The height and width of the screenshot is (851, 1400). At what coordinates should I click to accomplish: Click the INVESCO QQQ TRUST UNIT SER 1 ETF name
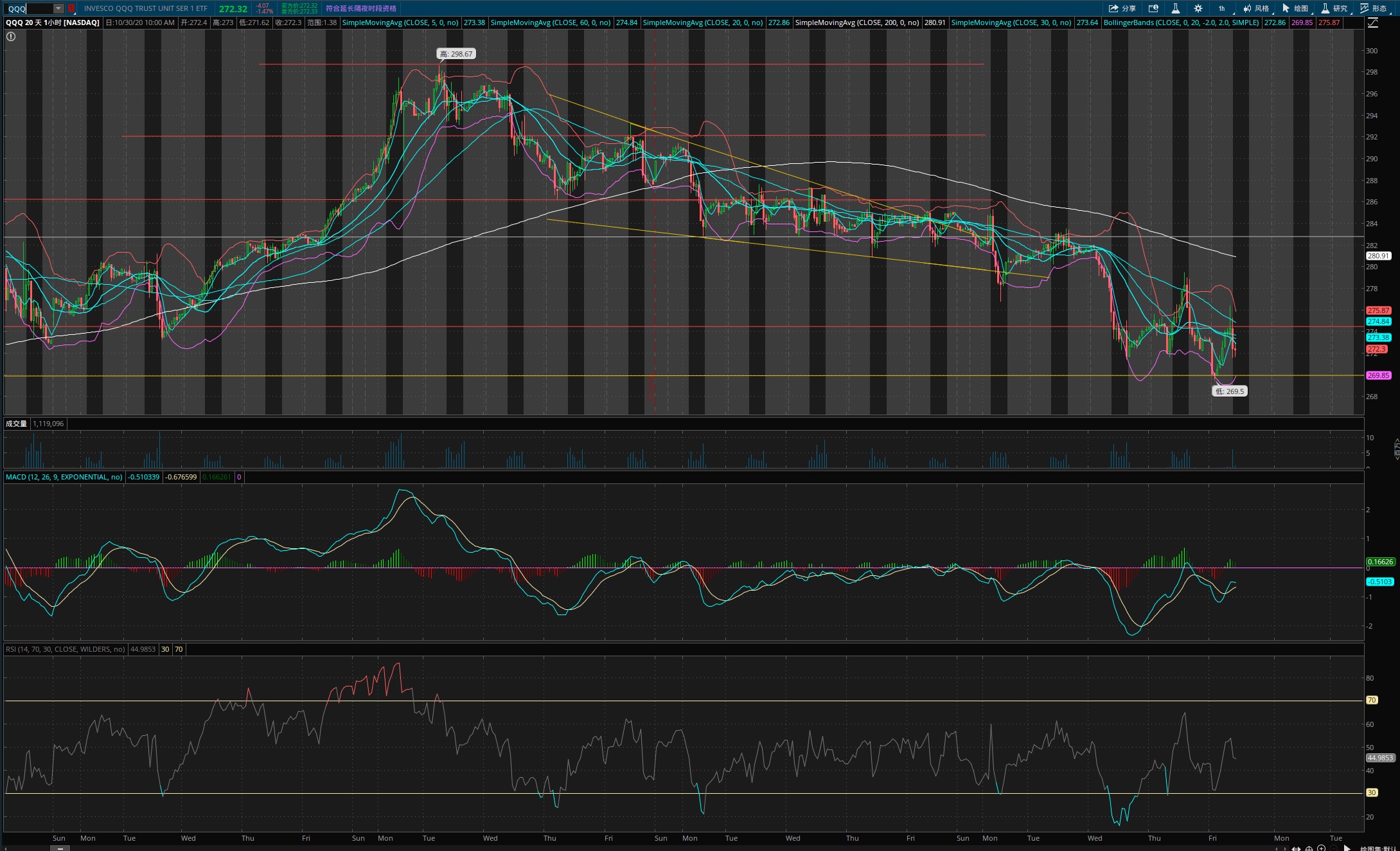(146, 8)
